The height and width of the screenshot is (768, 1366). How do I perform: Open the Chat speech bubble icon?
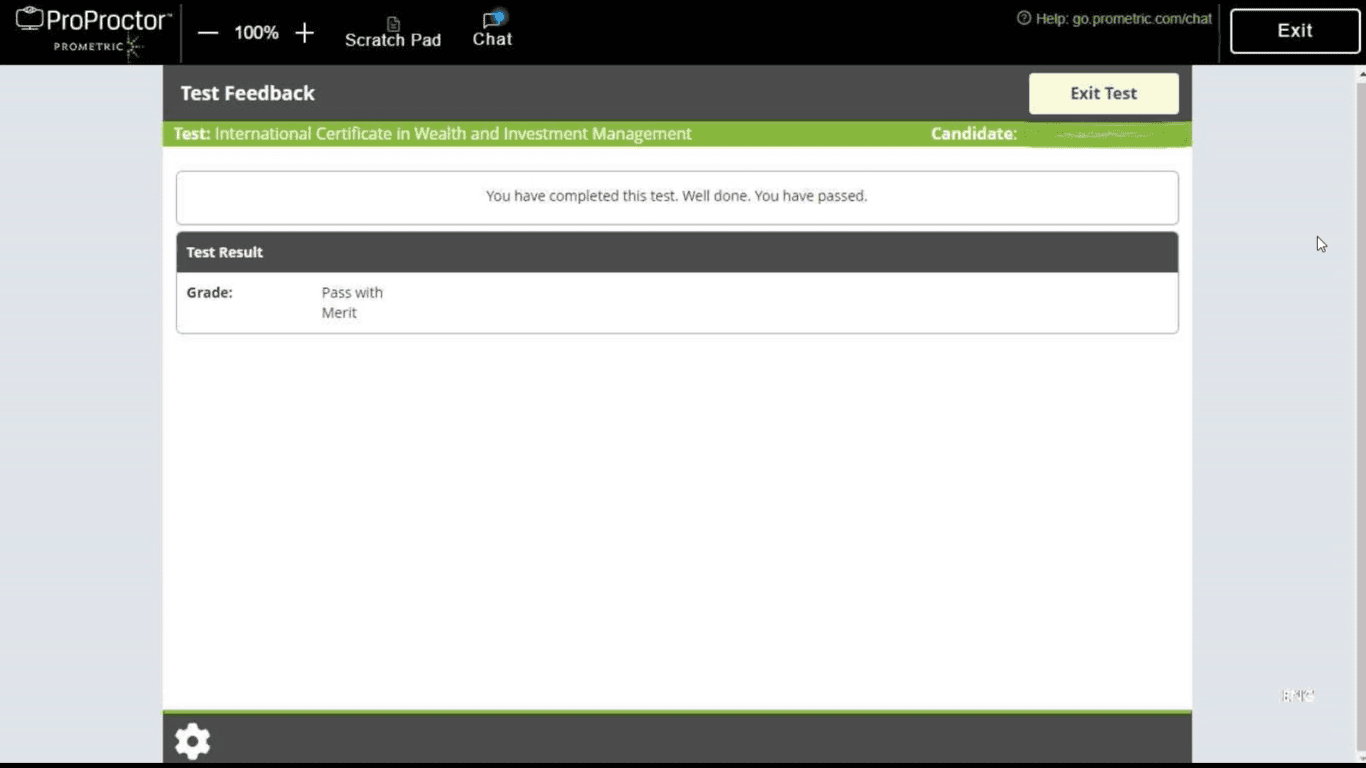pyautogui.click(x=493, y=19)
